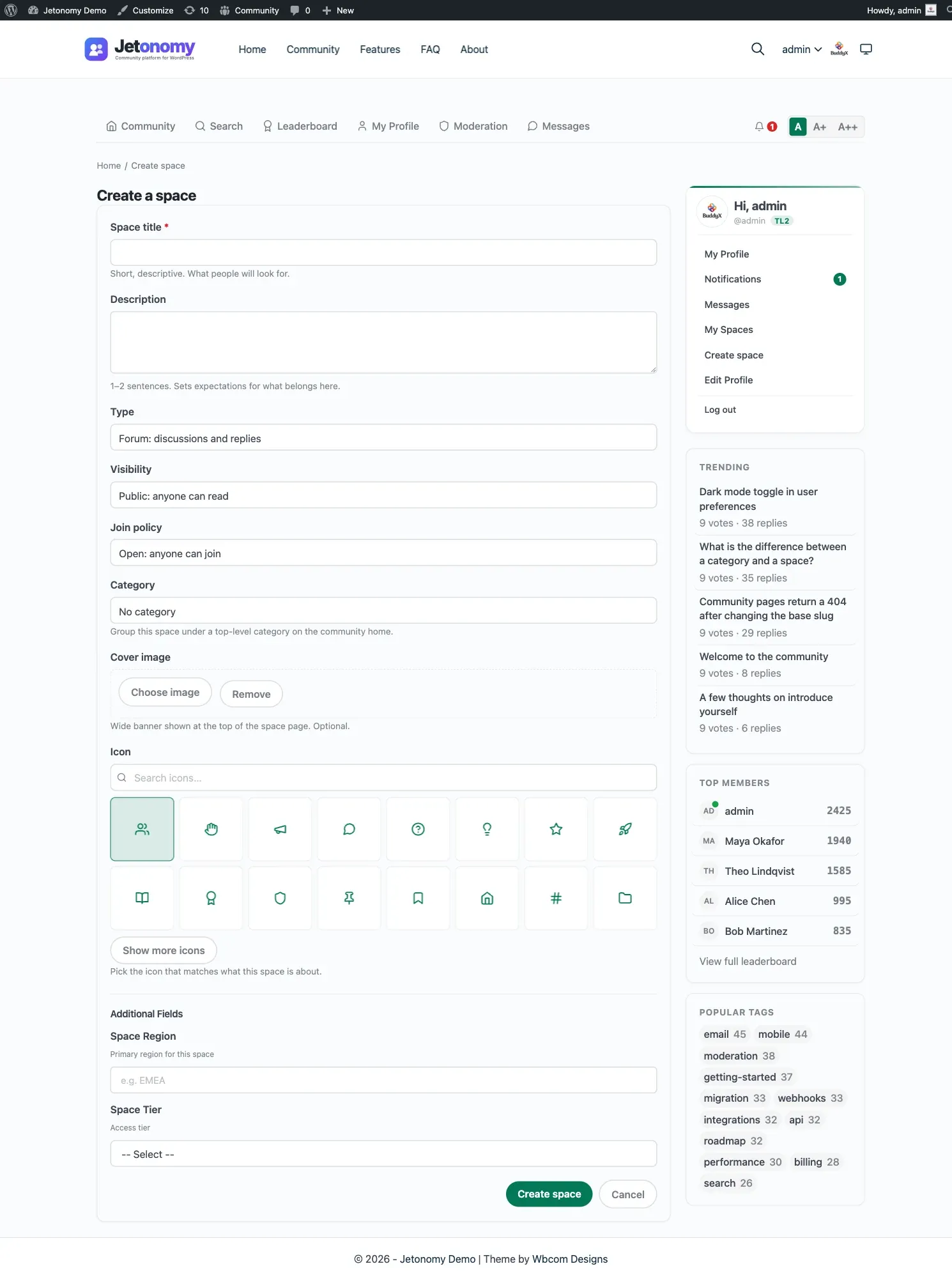Screen dimensions: 952x1280
Task: Pick the lightbulb icon for the space
Action: click(x=488, y=829)
